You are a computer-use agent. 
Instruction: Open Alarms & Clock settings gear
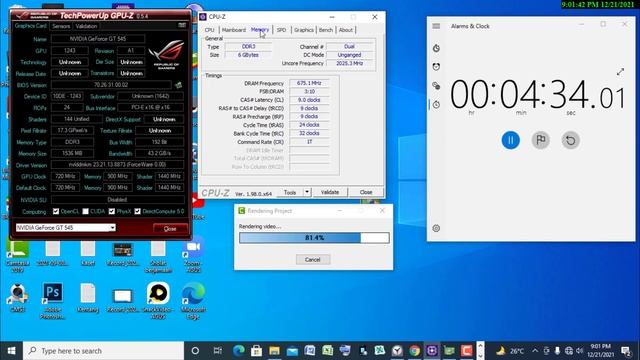click(x=436, y=228)
